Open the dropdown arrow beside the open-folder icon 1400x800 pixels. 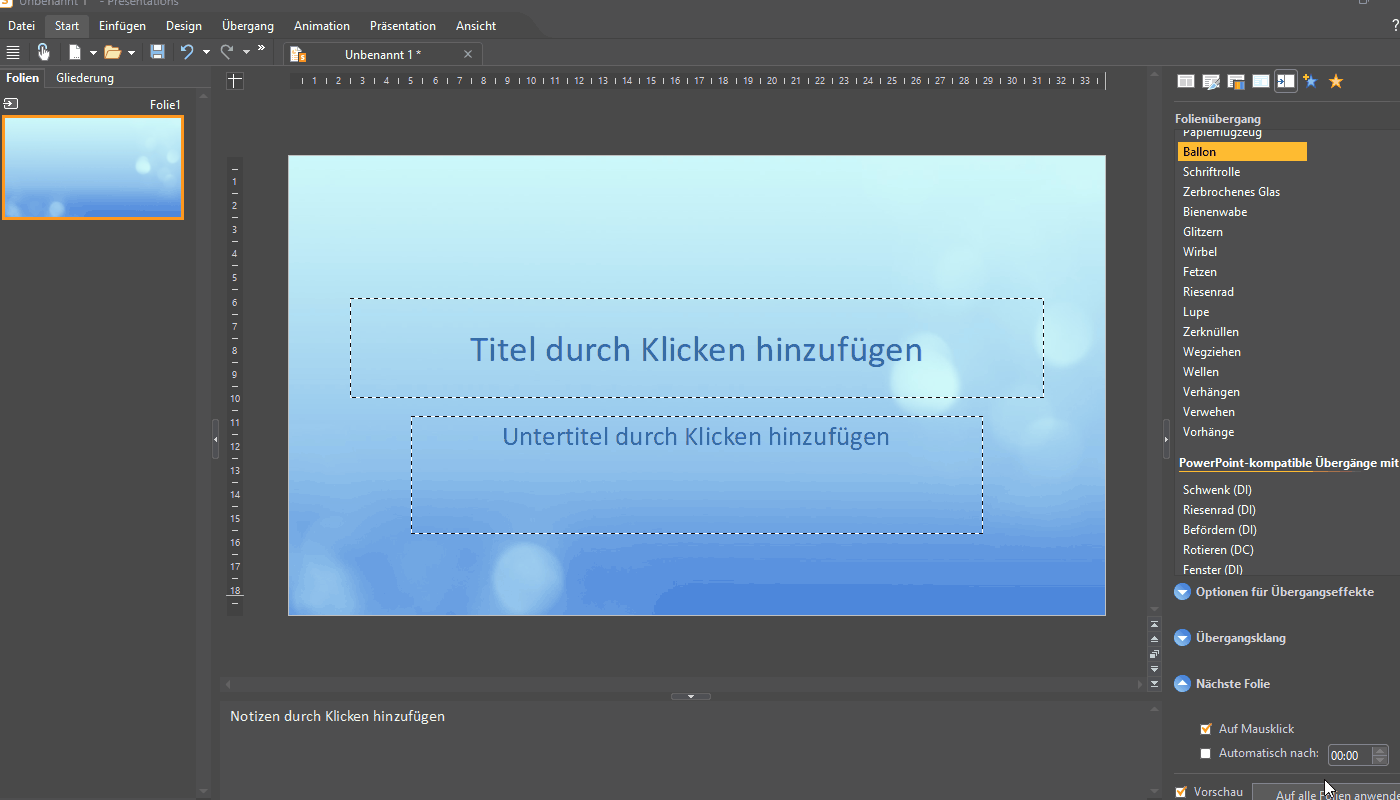[x=131, y=53]
